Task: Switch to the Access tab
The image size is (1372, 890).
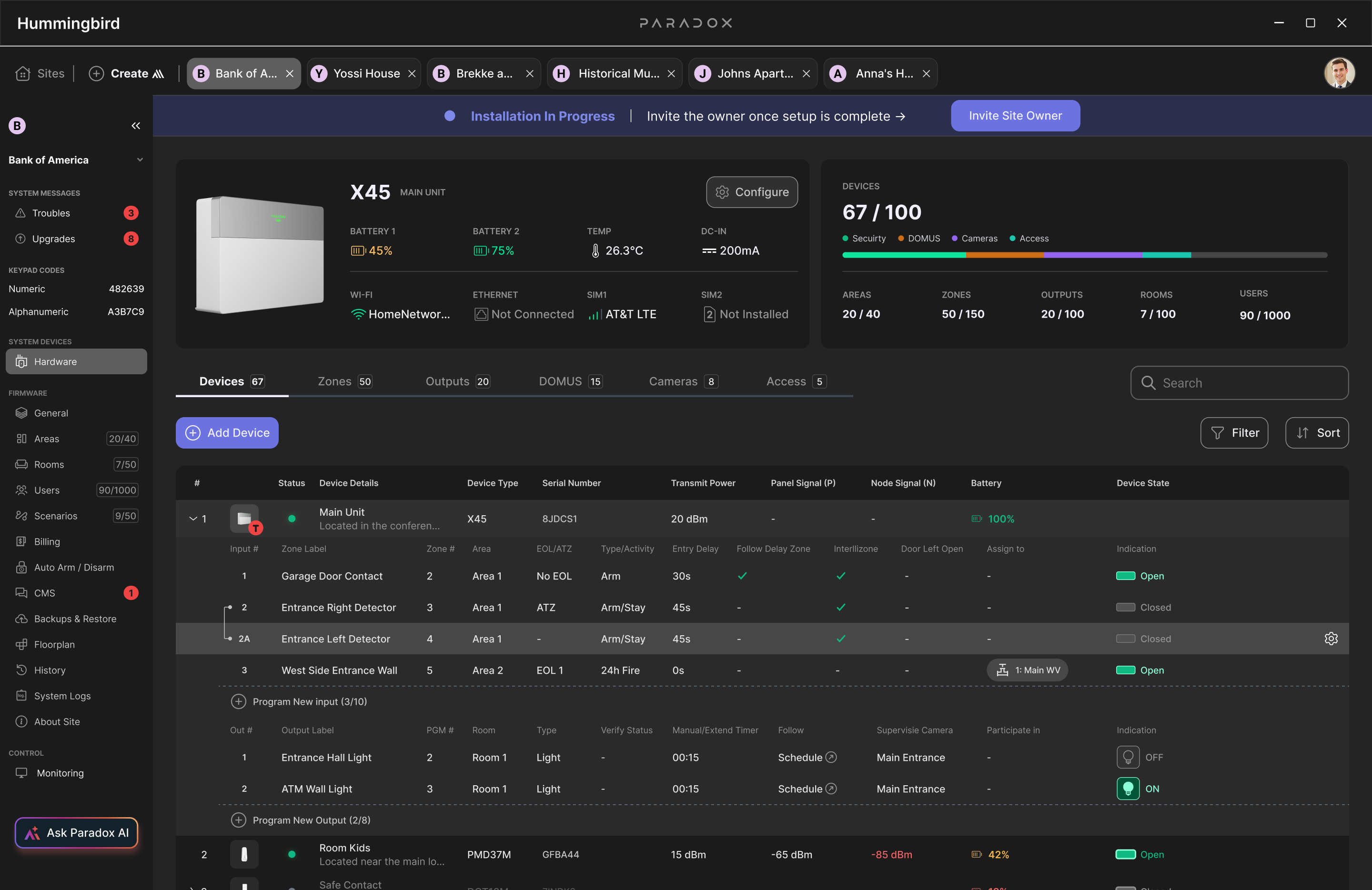Action: 796,381
